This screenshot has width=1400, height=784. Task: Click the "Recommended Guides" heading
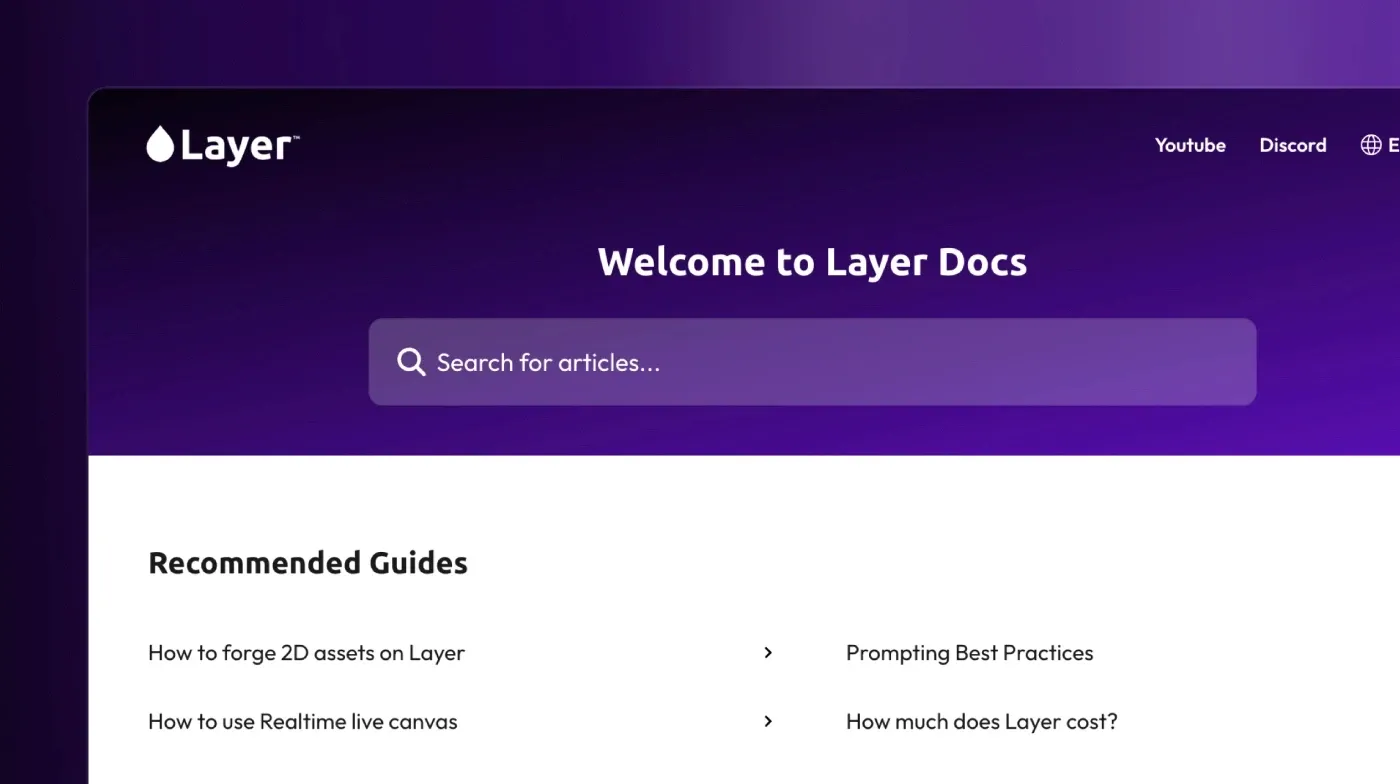pyautogui.click(x=308, y=562)
